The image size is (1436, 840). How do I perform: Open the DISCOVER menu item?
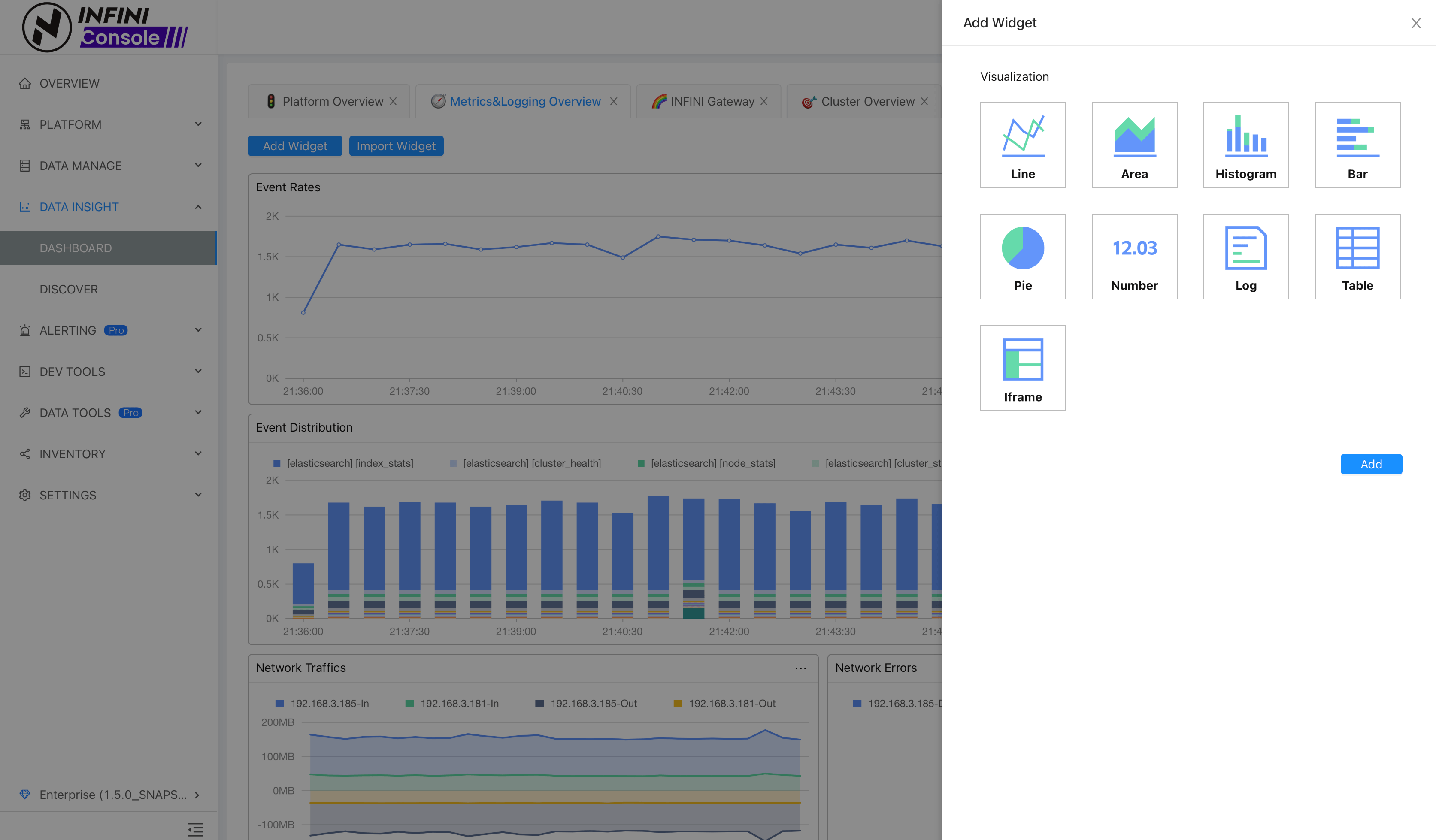(108, 289)
